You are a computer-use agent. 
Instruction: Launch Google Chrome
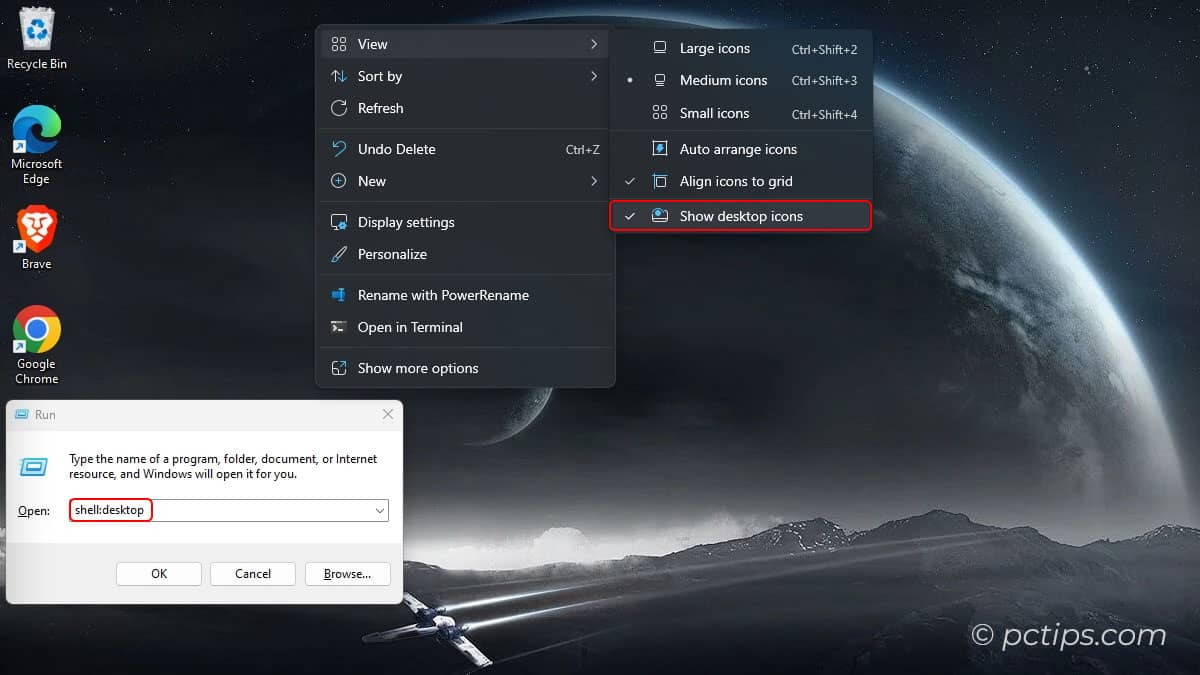point(36,330)
